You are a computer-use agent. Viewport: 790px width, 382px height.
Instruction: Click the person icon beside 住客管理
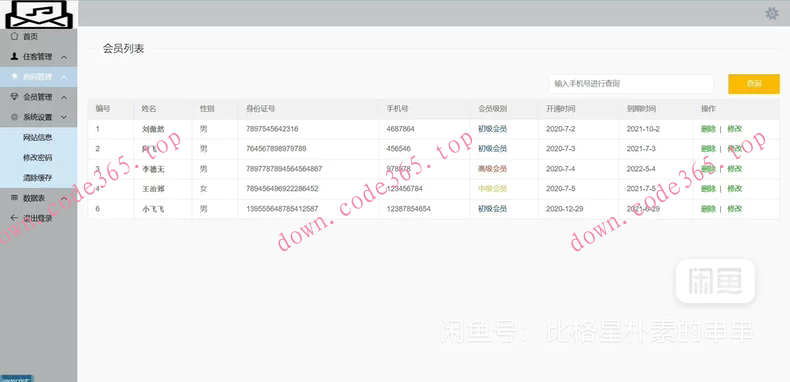click(x=14, y=56)
